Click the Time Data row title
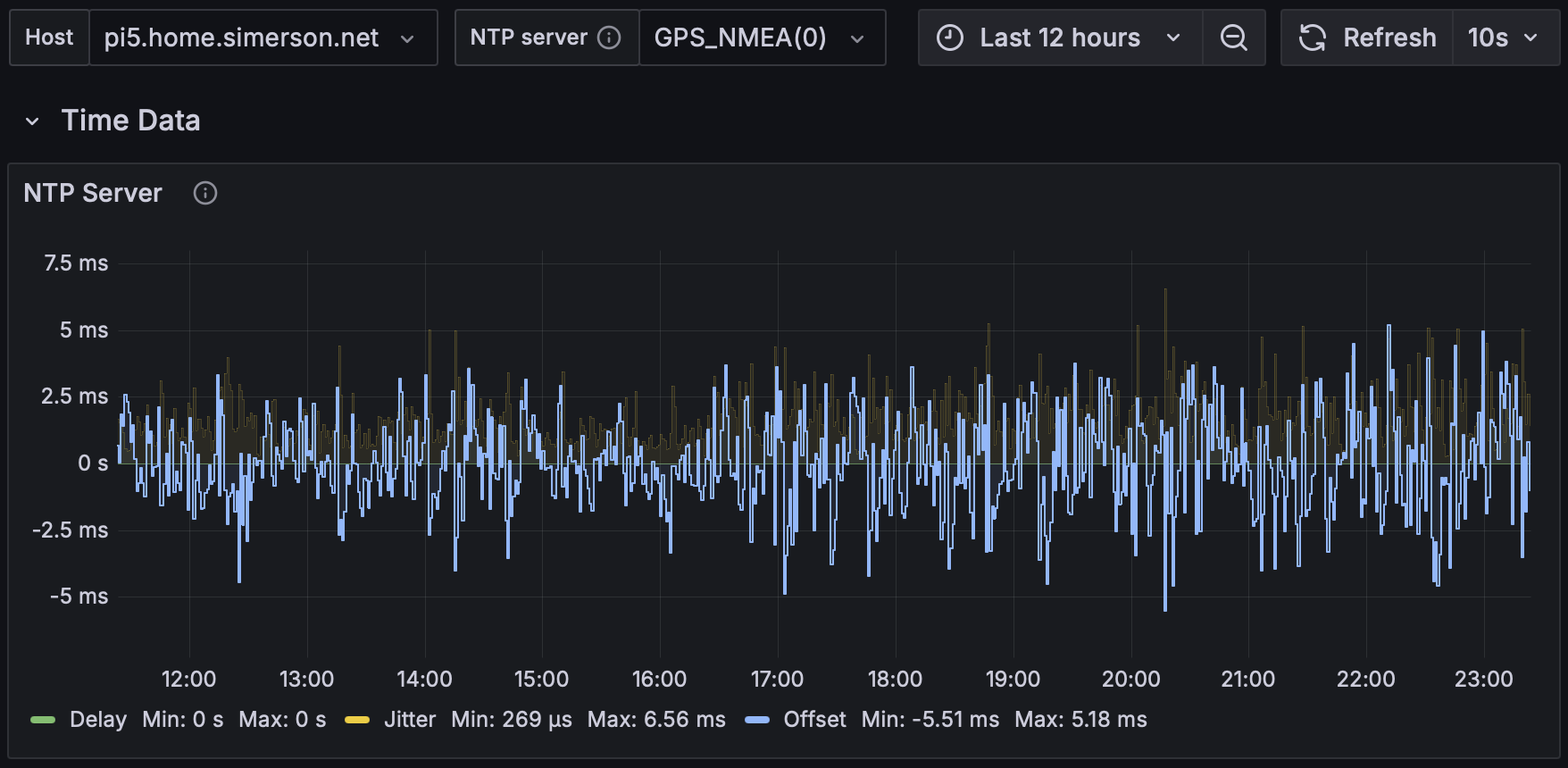Image resolution: width=1568 pixels, height=768 pixels. 131,121
